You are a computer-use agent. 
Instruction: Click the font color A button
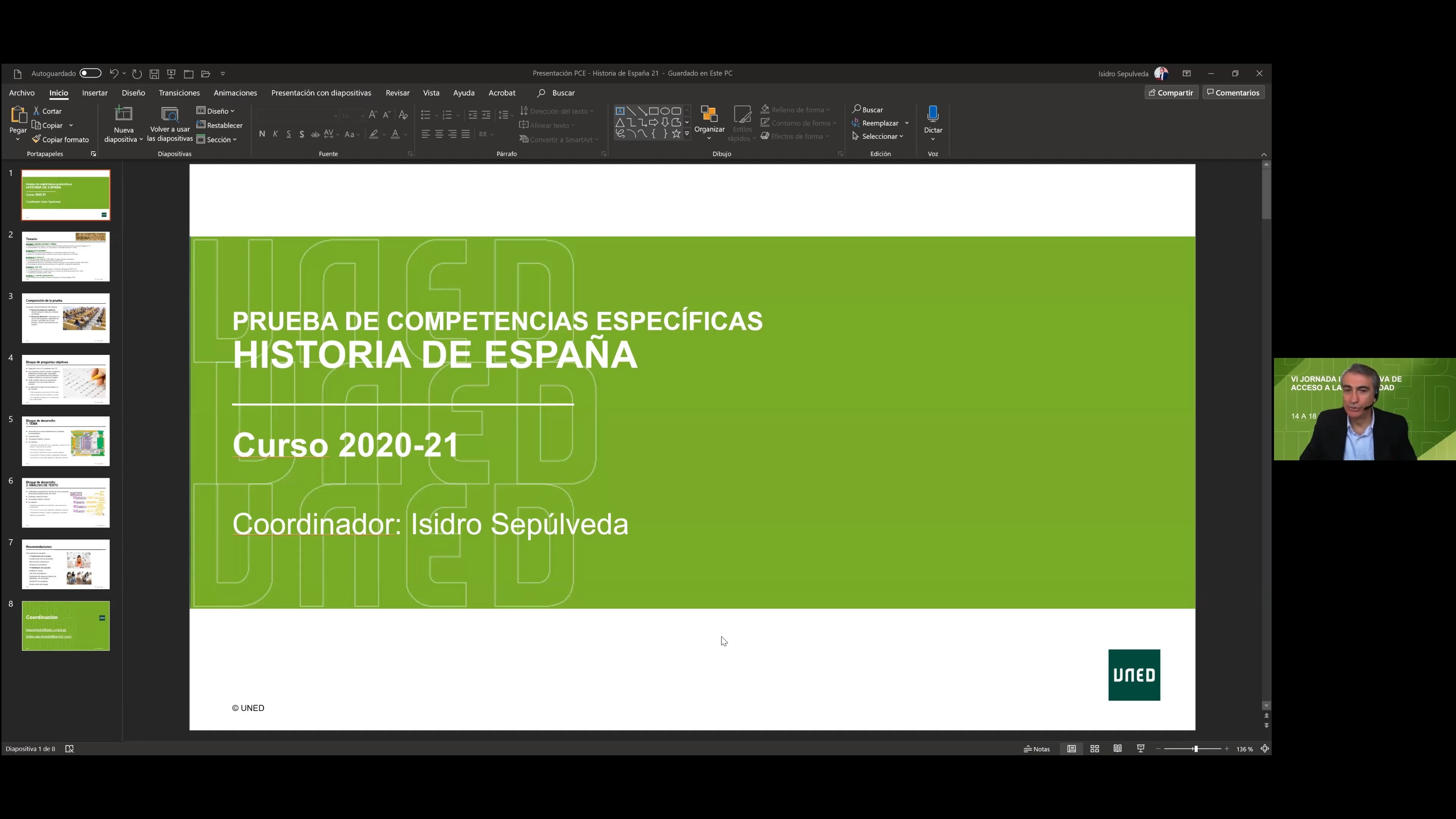click(x=395, y=134)
